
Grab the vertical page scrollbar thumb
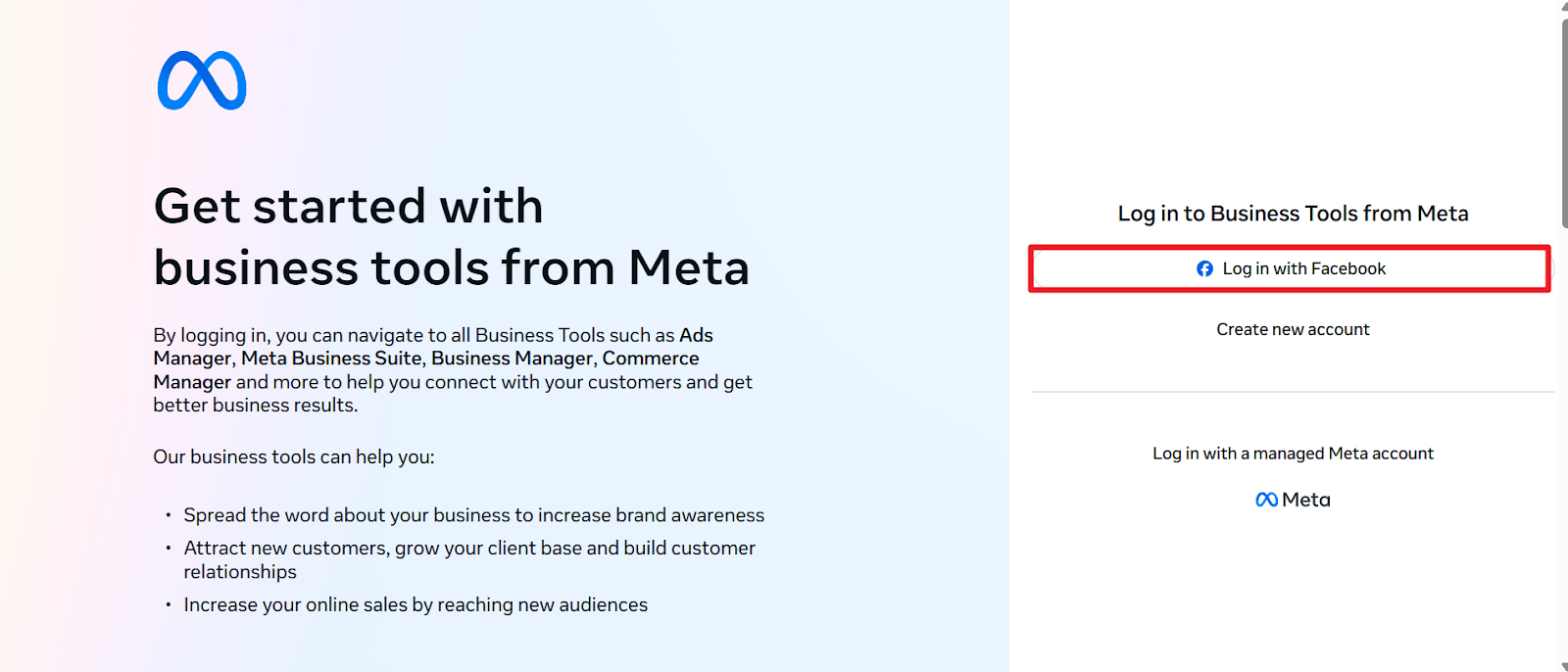coord(1563,118)
